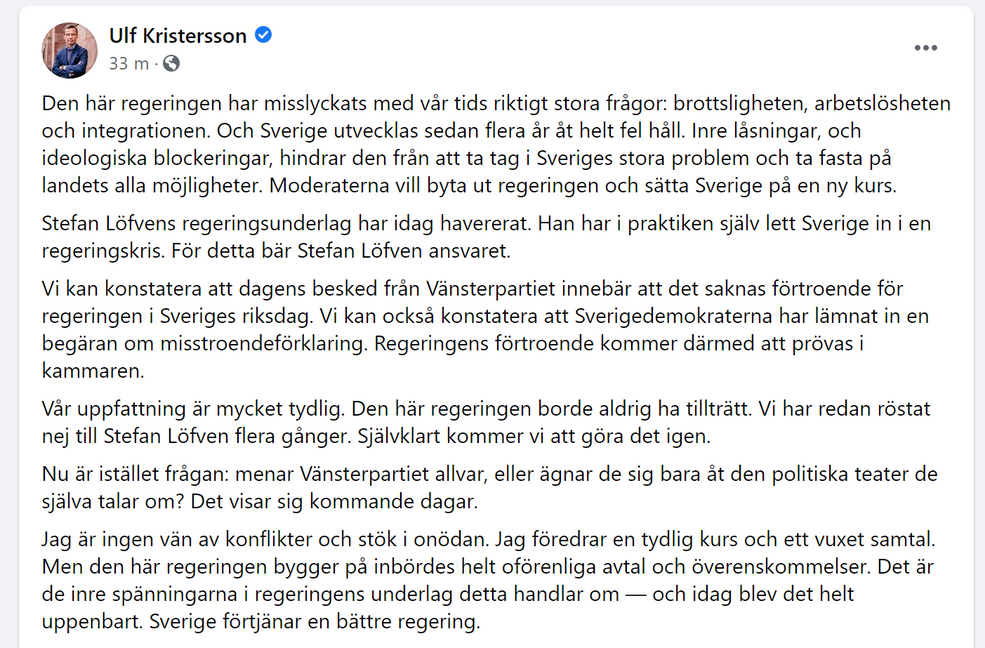Open the three-dot post options menu
Image resolution: width=985 pixels, height=648 pixels.
coord(925,48)
